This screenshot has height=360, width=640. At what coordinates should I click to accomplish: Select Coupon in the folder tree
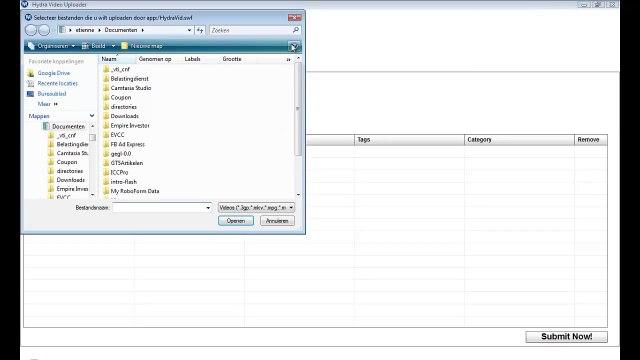pyautogui.click(x=62, y=162)
